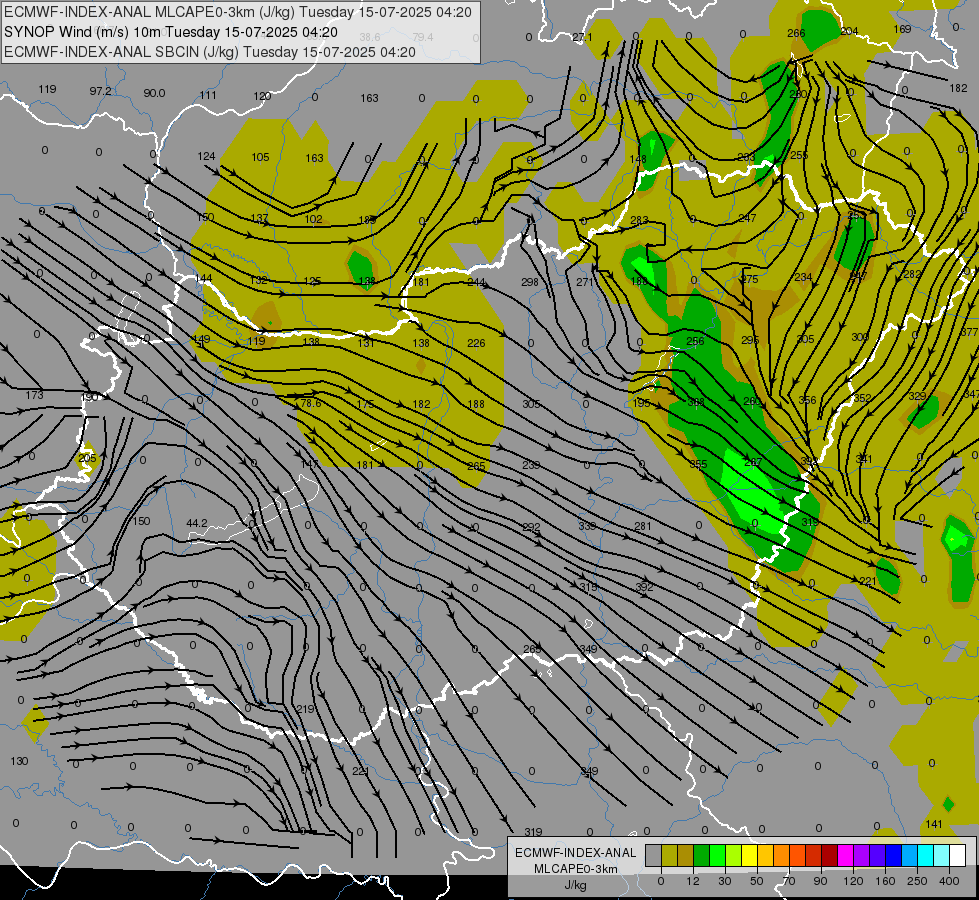979x900 pixels.
Task: Click the legend scale label '12'
Action: click(693, 881)
